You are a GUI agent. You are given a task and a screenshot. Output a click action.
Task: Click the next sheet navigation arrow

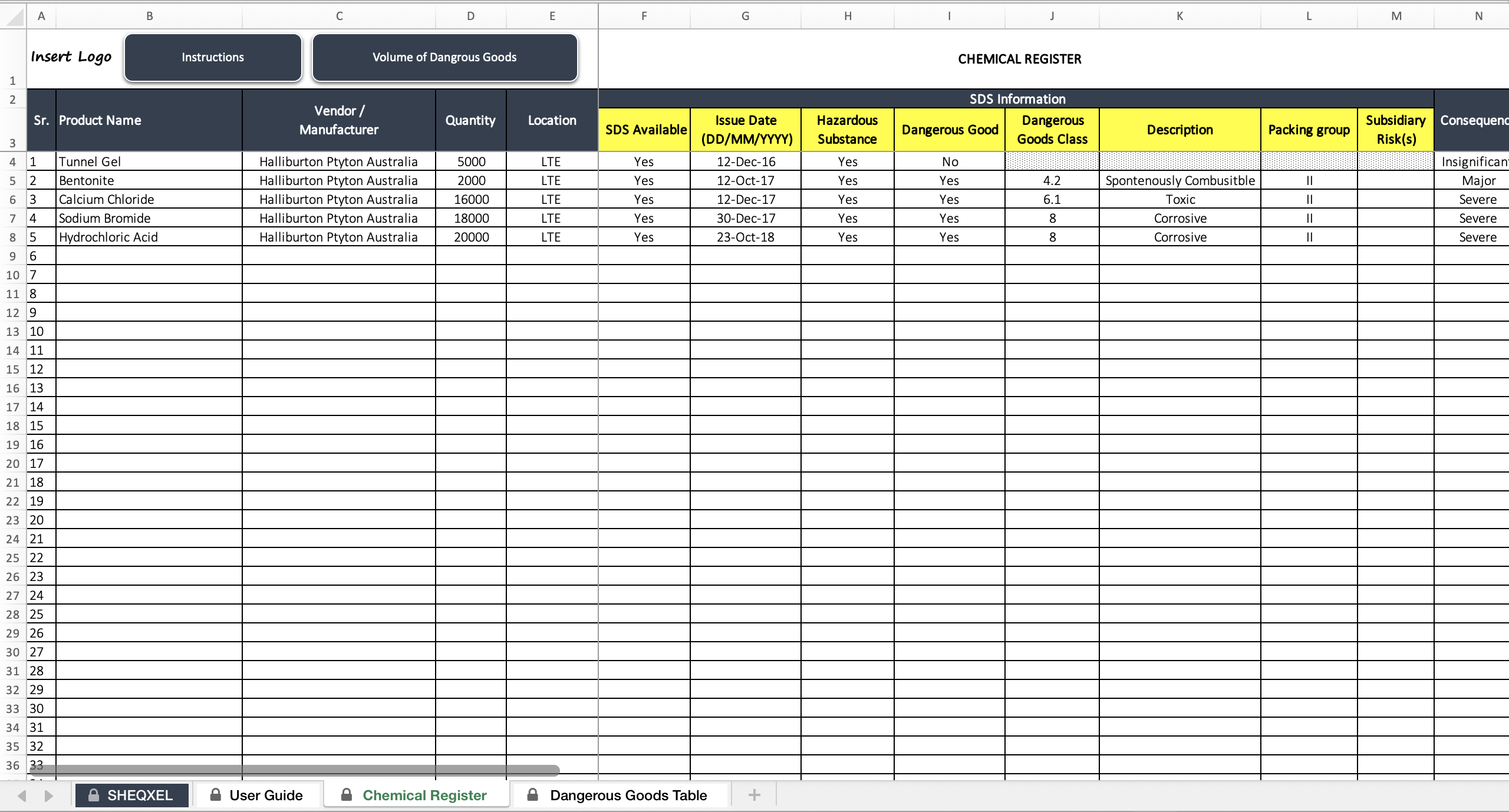point(48,796)
